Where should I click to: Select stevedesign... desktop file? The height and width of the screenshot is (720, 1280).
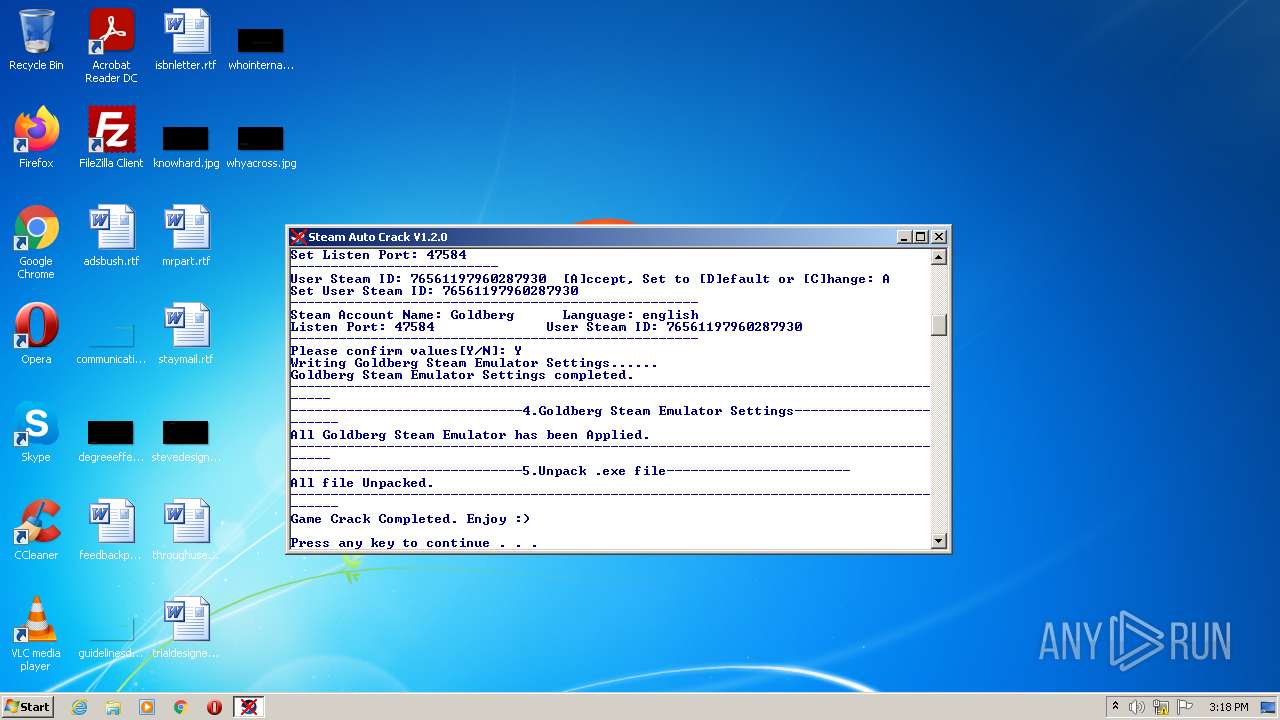coord(186,441)
